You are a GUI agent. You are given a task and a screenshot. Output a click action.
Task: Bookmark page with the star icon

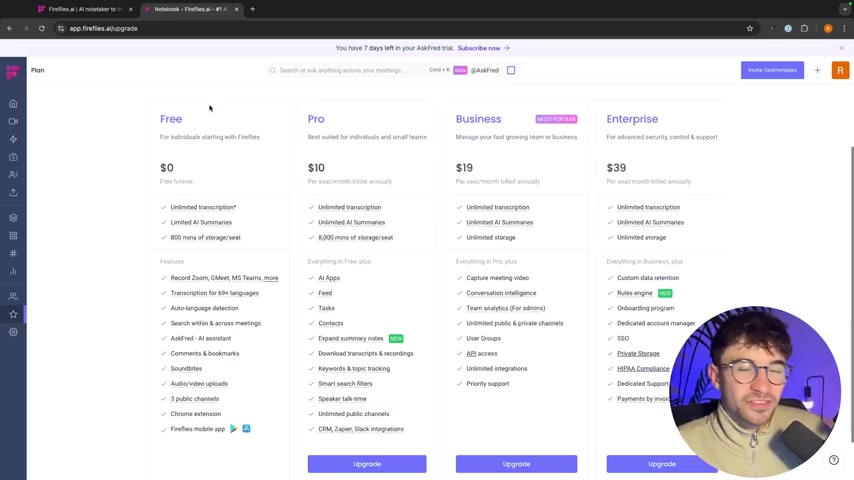749,28
